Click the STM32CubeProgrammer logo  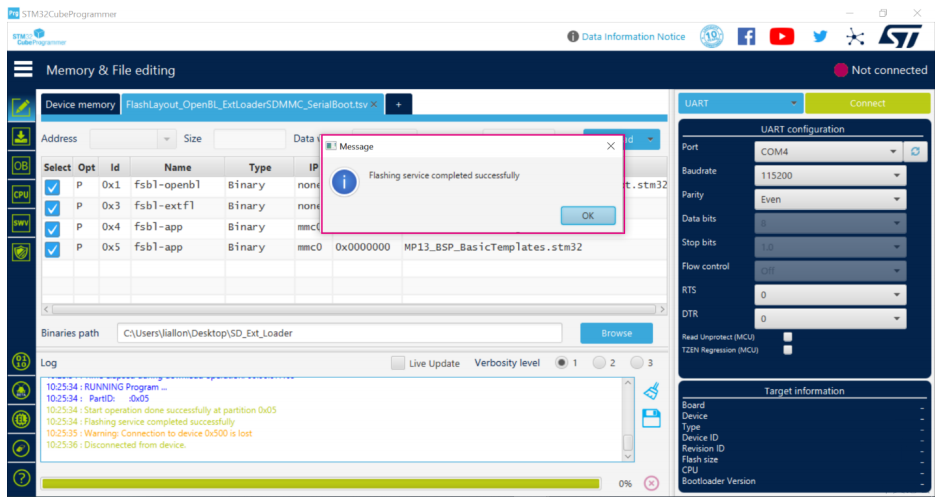pyautogui.click(x=39, y=37)
